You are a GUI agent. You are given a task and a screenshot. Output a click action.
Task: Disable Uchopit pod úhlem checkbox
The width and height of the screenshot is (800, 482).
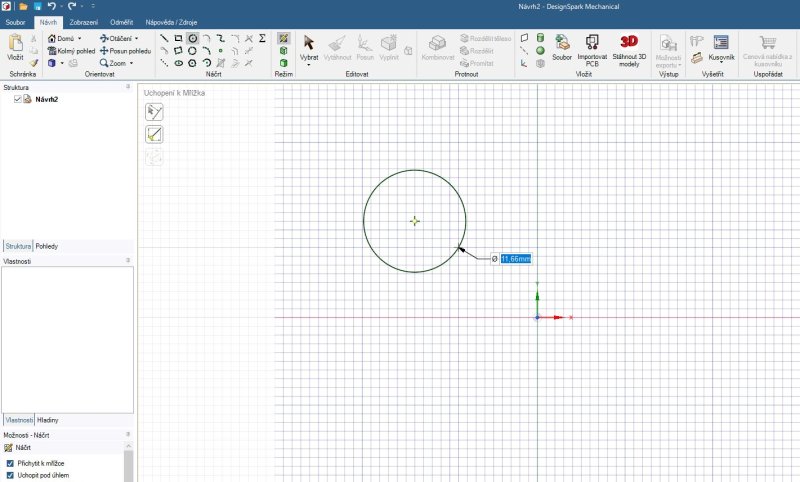point(10,476)
